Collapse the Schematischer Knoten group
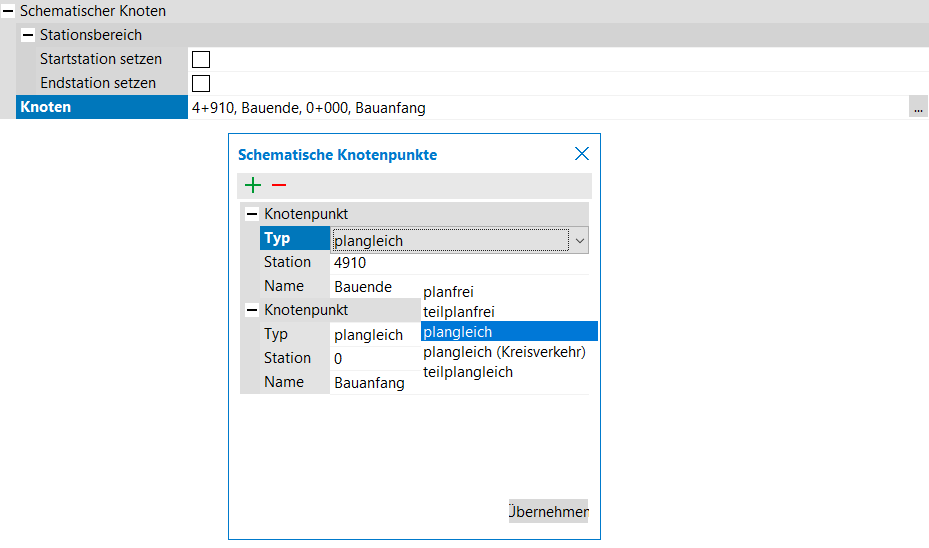This screenshot has width=929, height=548. (x=8, y=11)
